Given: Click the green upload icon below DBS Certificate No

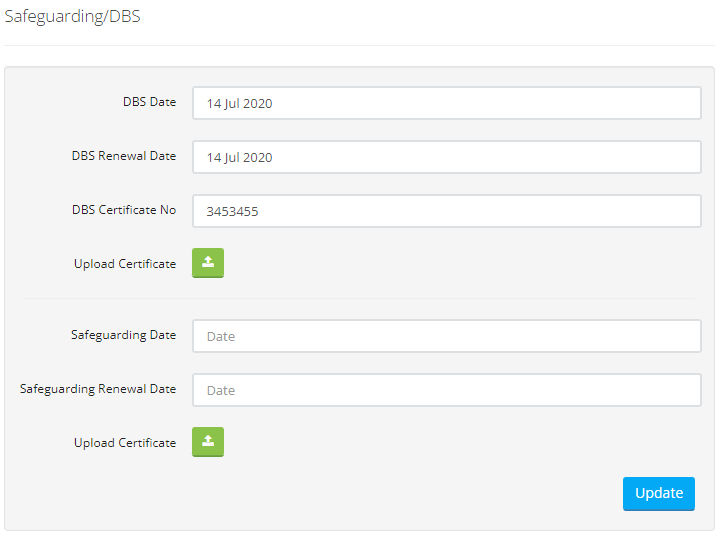Looking at the screenshot, I should tap(208, 263).
